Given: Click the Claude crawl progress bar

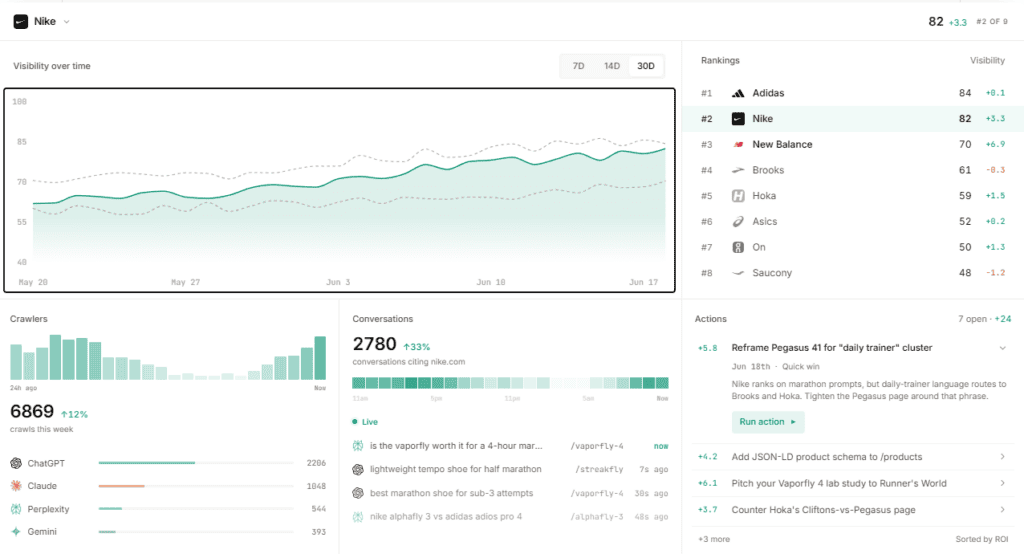Looking at the screenshot, I should [196, 486].
